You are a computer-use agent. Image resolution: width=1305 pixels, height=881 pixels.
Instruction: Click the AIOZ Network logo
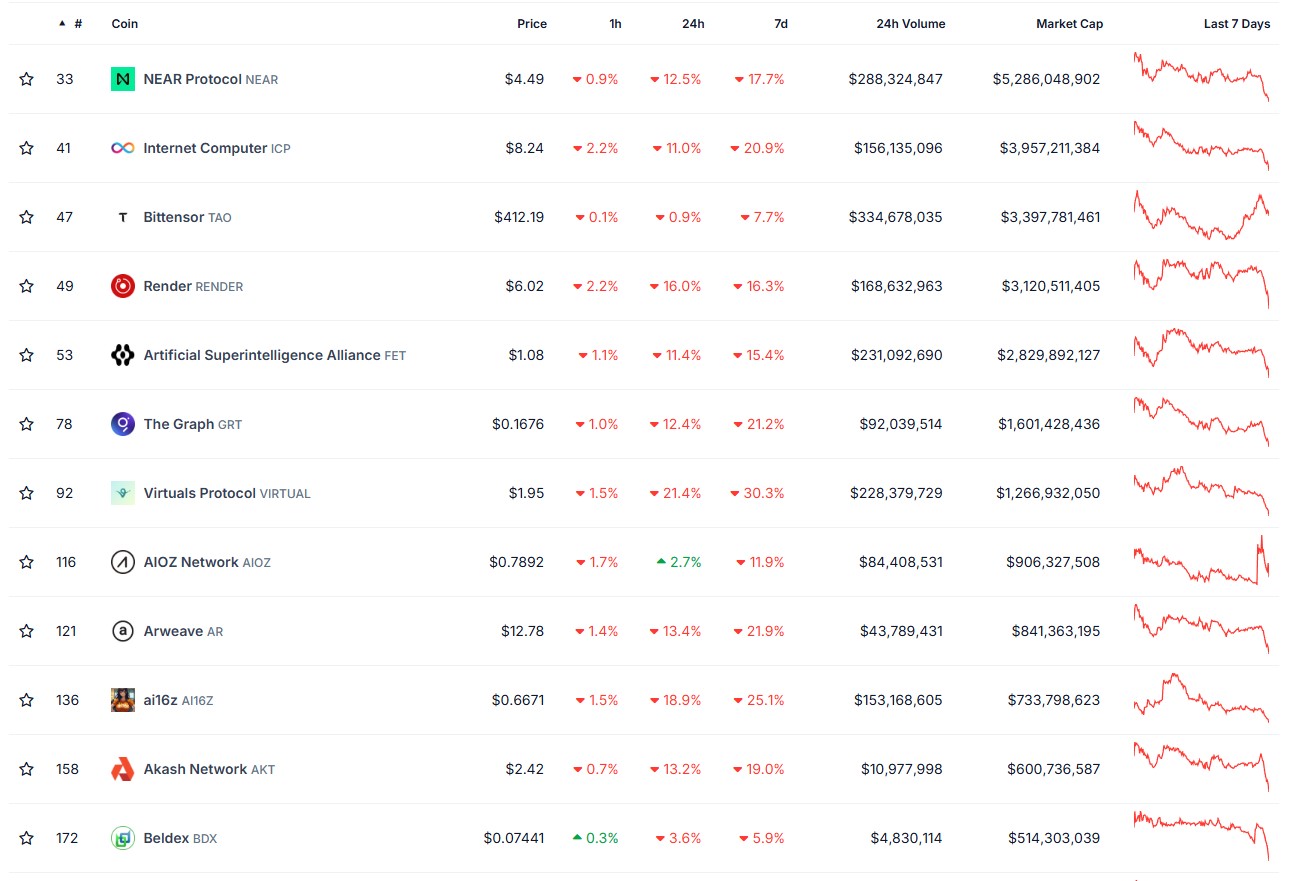tap(123, 562)
